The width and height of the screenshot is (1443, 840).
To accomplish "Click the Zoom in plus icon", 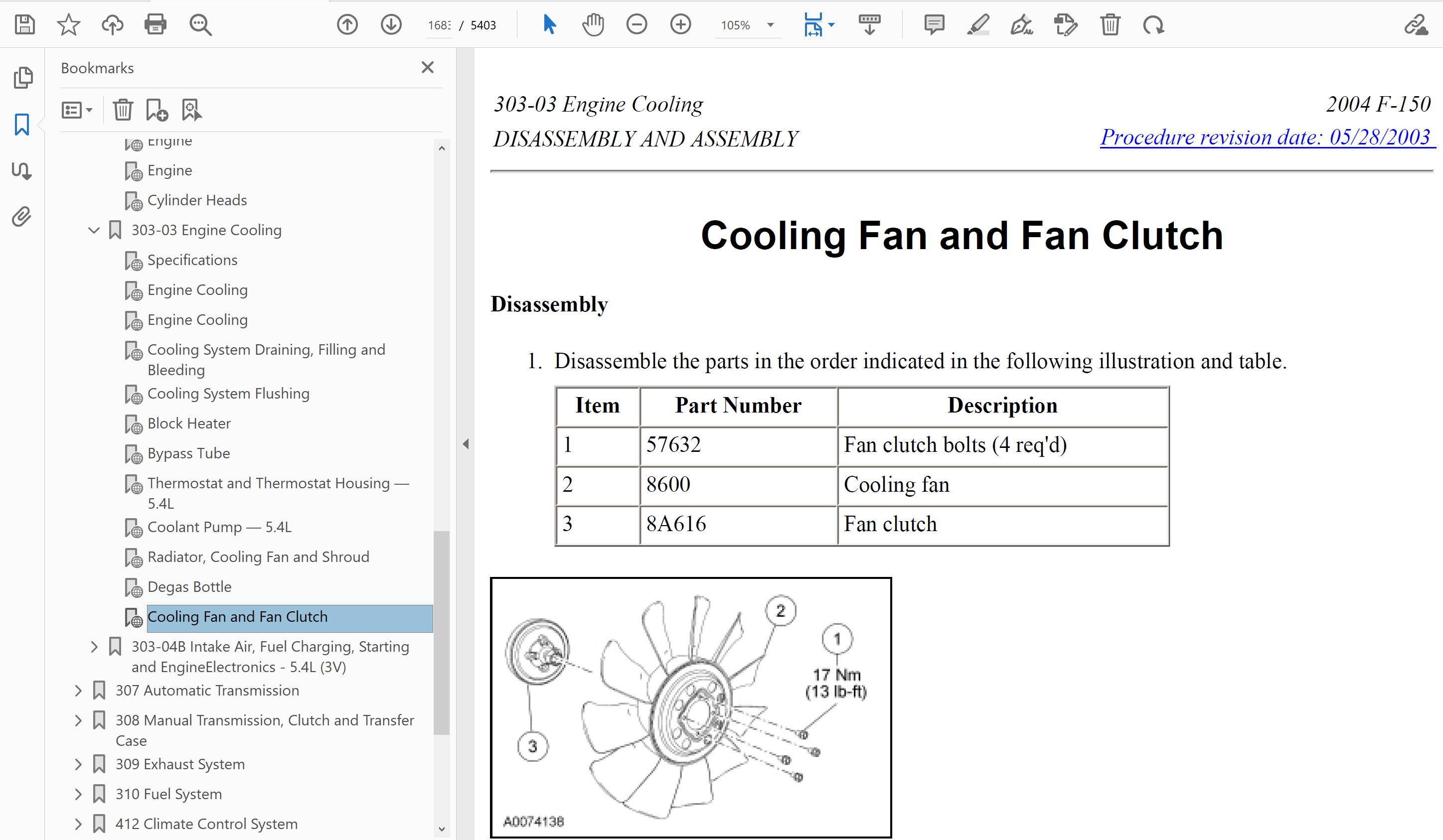I will tap(680, 25).
